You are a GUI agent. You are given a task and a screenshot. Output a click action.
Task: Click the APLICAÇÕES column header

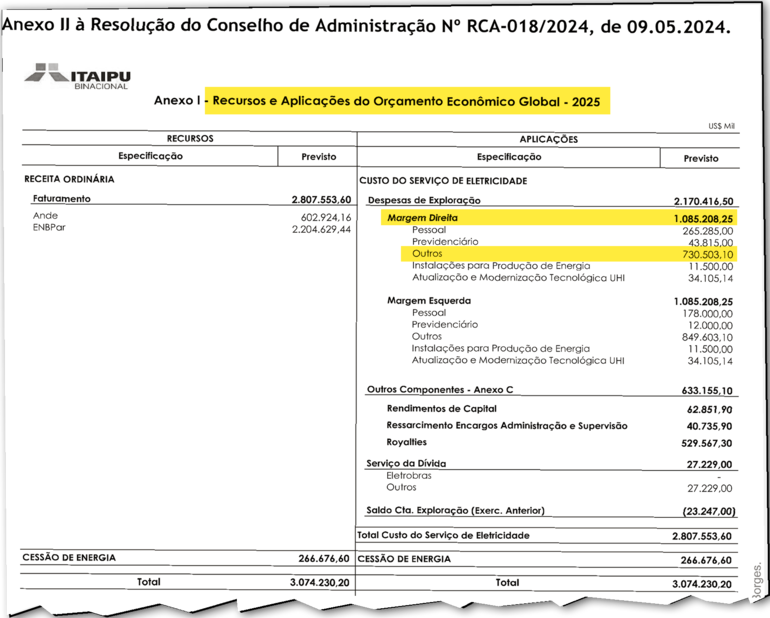click(549, 139)
